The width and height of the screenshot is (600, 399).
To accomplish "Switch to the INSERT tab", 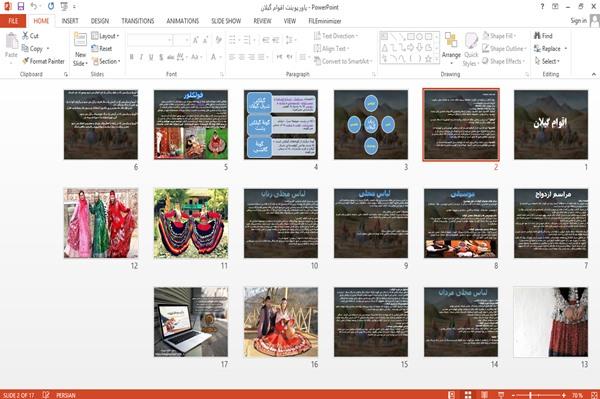I will 70,21.
